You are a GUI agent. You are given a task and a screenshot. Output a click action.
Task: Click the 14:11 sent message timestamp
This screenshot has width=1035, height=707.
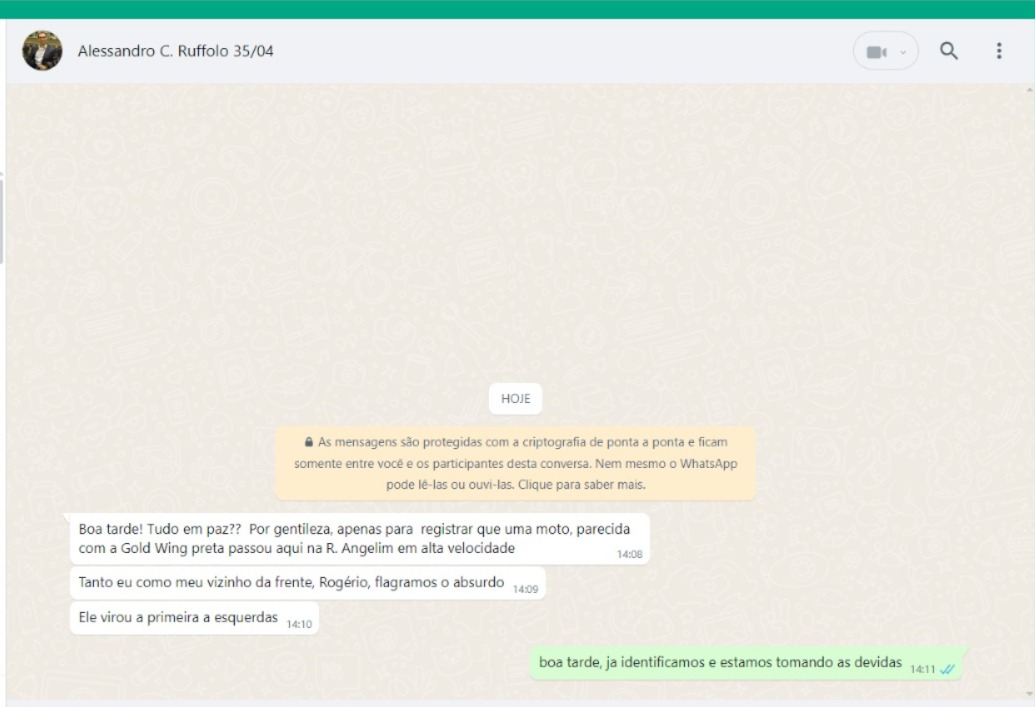[x=922, y=669]
